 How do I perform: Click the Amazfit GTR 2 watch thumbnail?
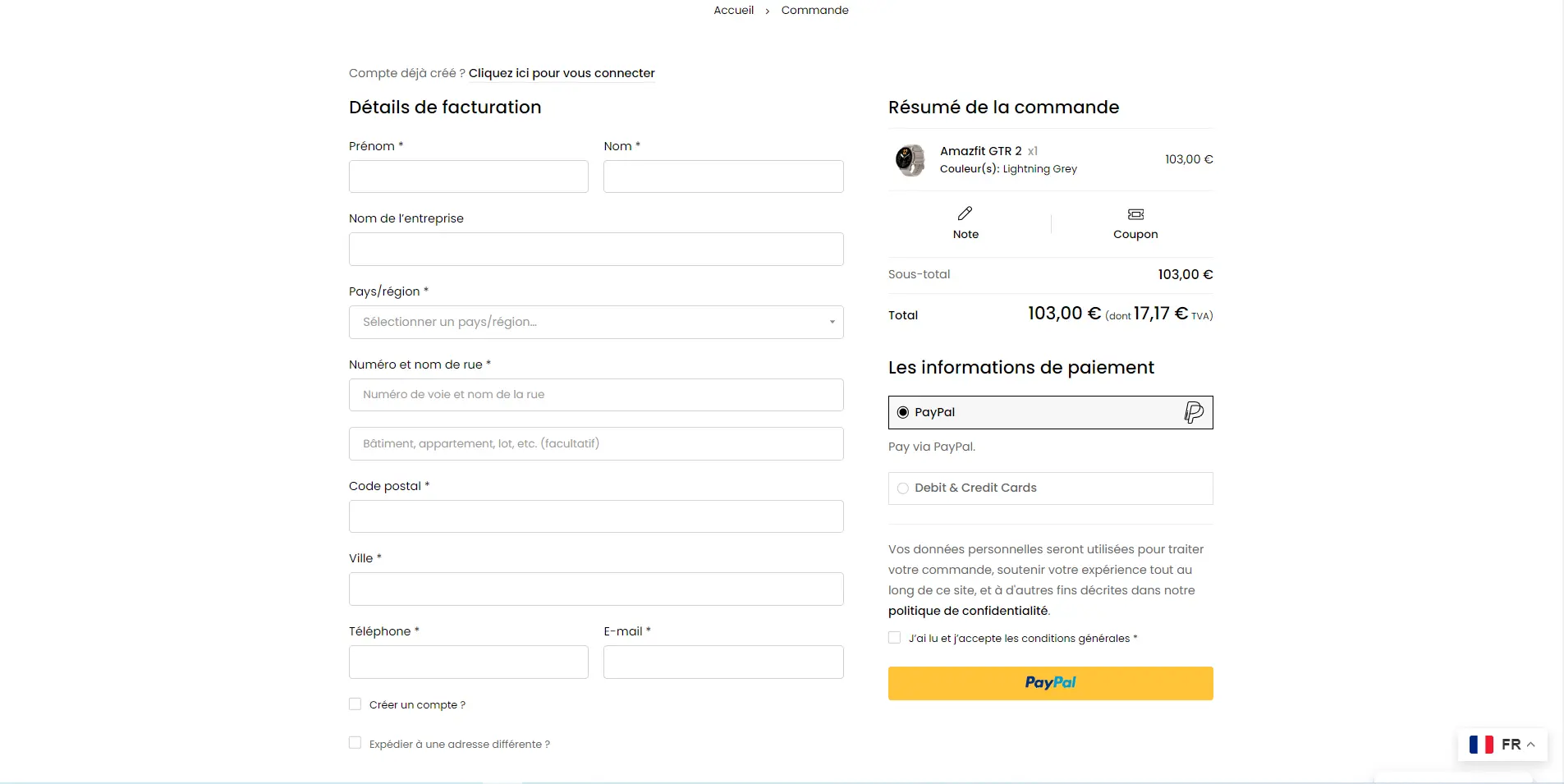point(910,160)
